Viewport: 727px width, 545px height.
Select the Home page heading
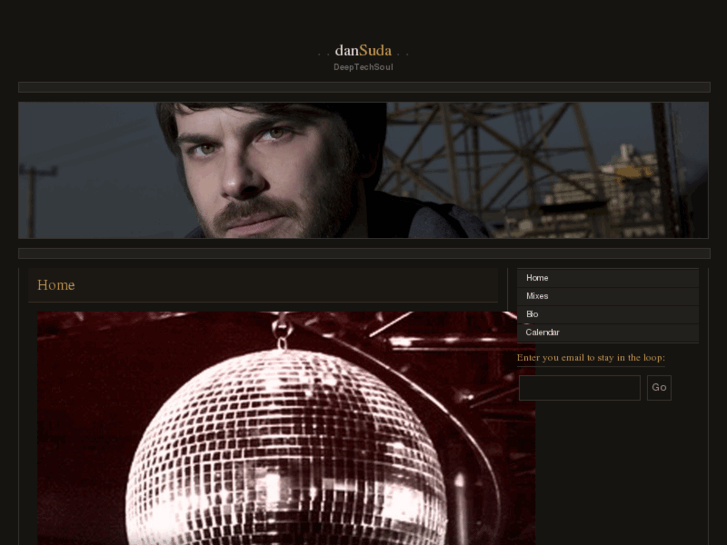[56, 285]
